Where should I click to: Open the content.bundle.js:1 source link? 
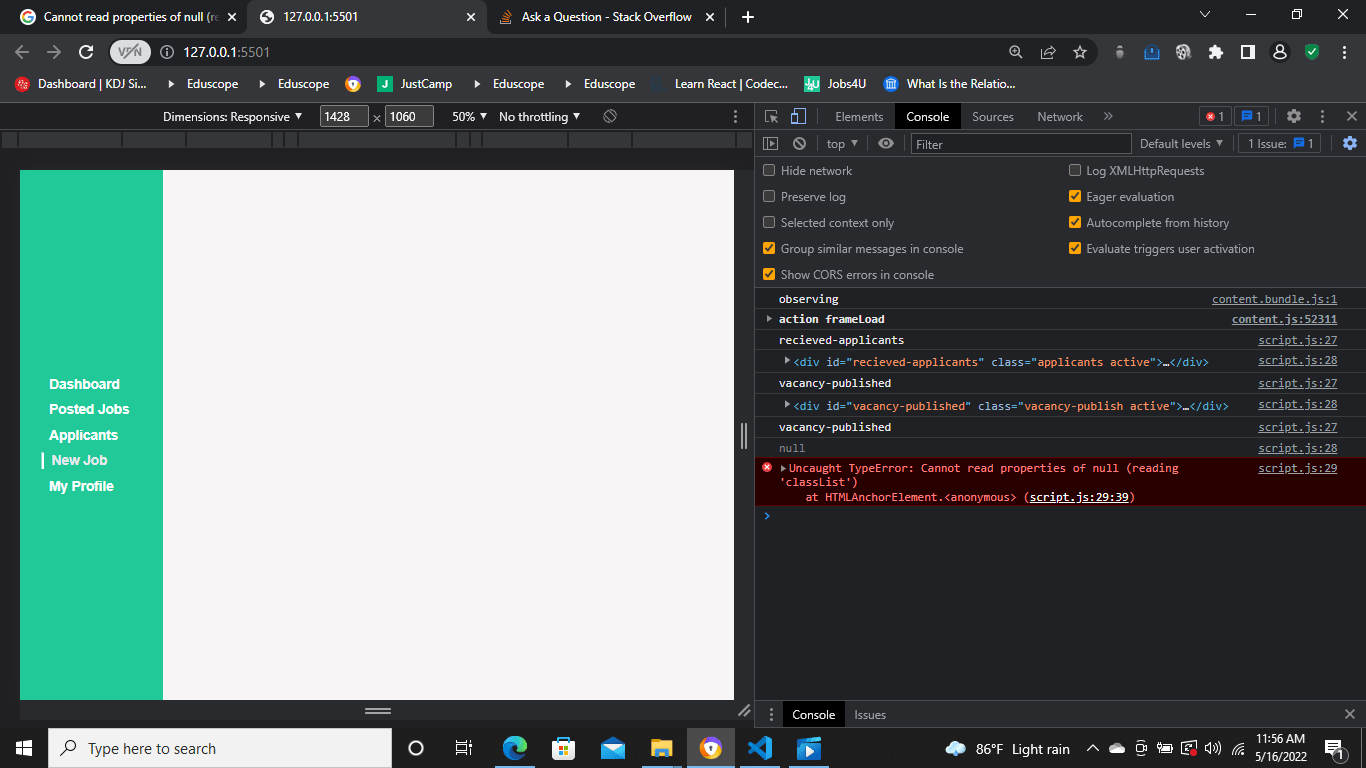[x=1274, y=299]
